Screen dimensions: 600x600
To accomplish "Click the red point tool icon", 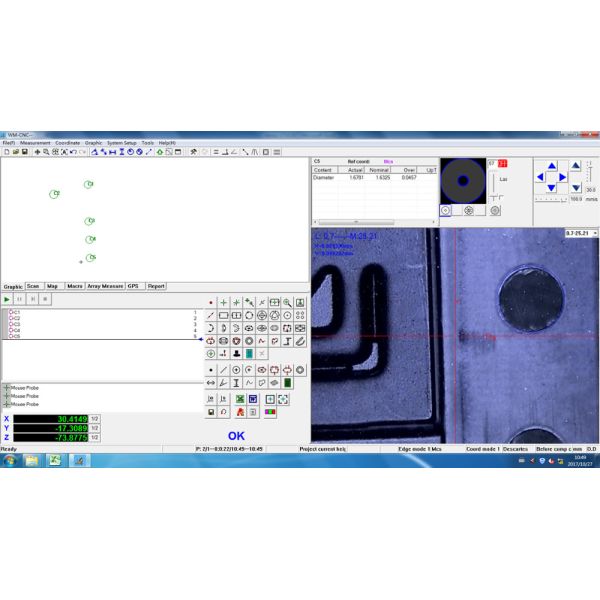I will pos(210,302).
